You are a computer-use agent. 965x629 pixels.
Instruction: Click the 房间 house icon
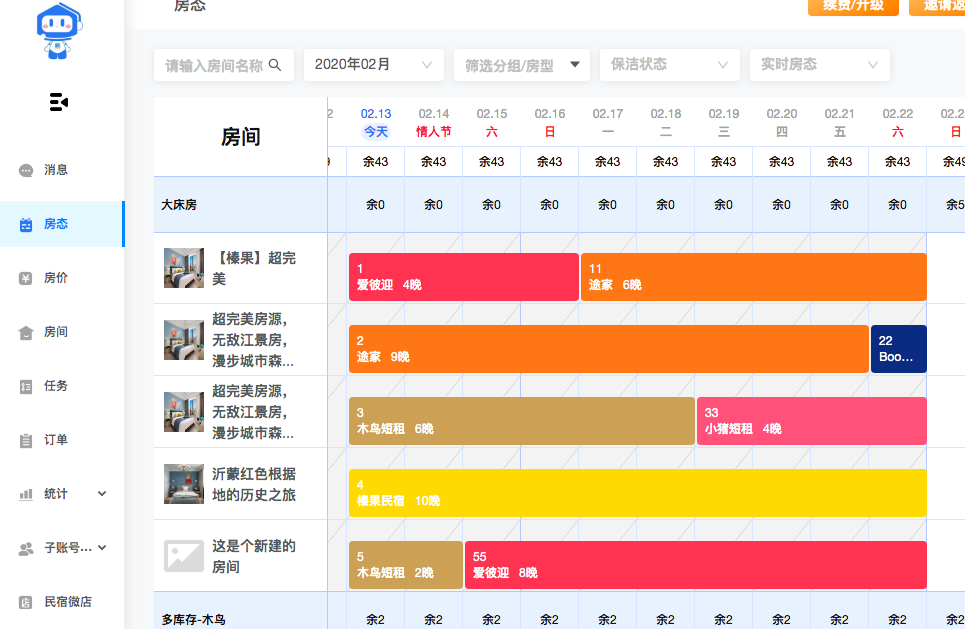point(26,332)
